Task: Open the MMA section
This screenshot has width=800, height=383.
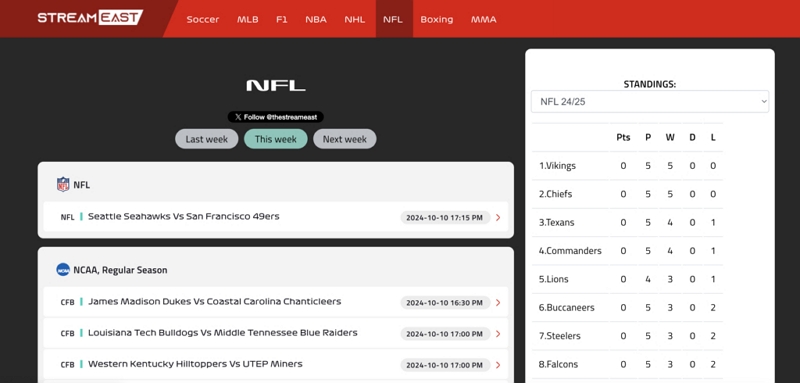Action: tap(484, 19)
